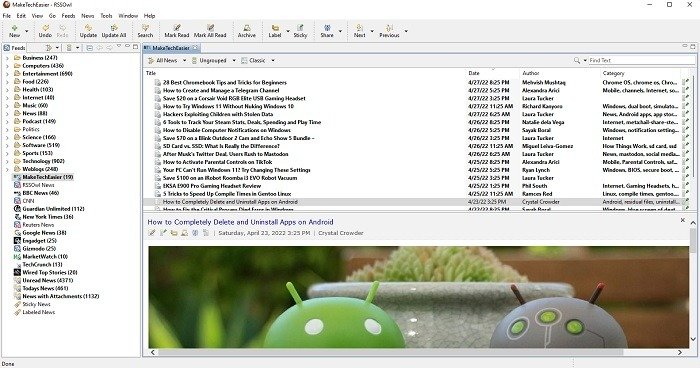Open article 'Hackers Exploiting Children with Stolen Data'
This screenshot has height=368, width=700.
pos(218,114)
